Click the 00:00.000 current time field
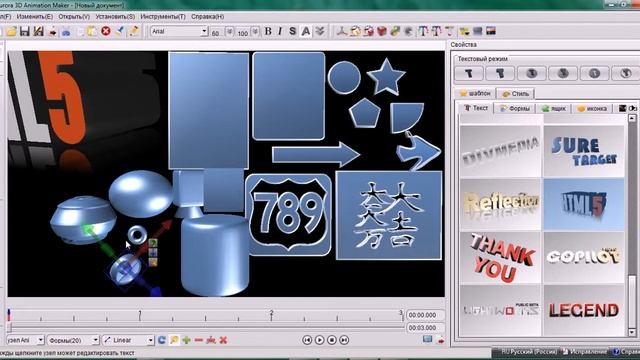 425,315
